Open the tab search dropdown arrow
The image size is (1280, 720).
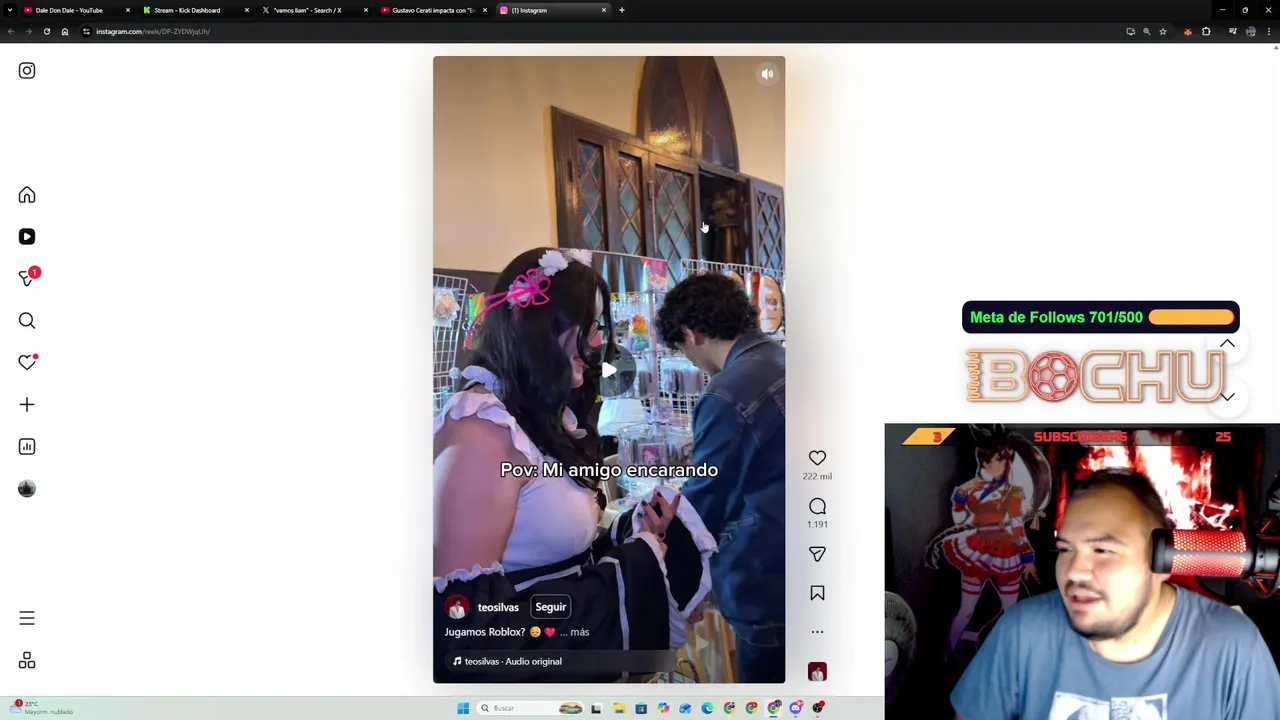pyautogui.click(x=10, y=10)
